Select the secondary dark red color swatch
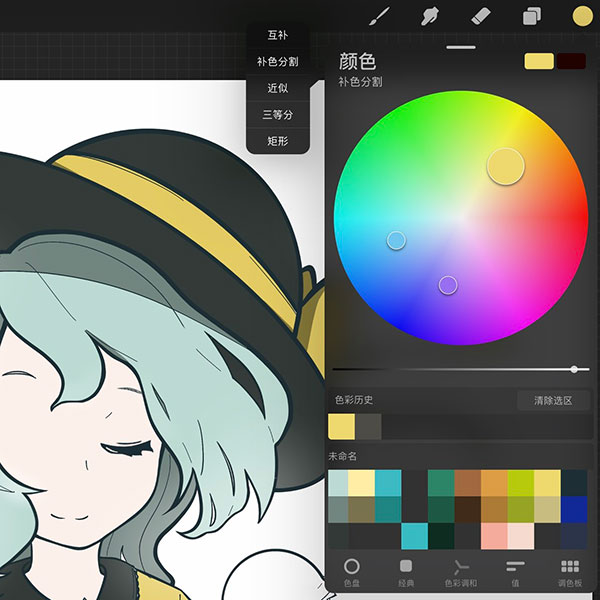Screen dimensions: 600x600 tap(572, 61)
